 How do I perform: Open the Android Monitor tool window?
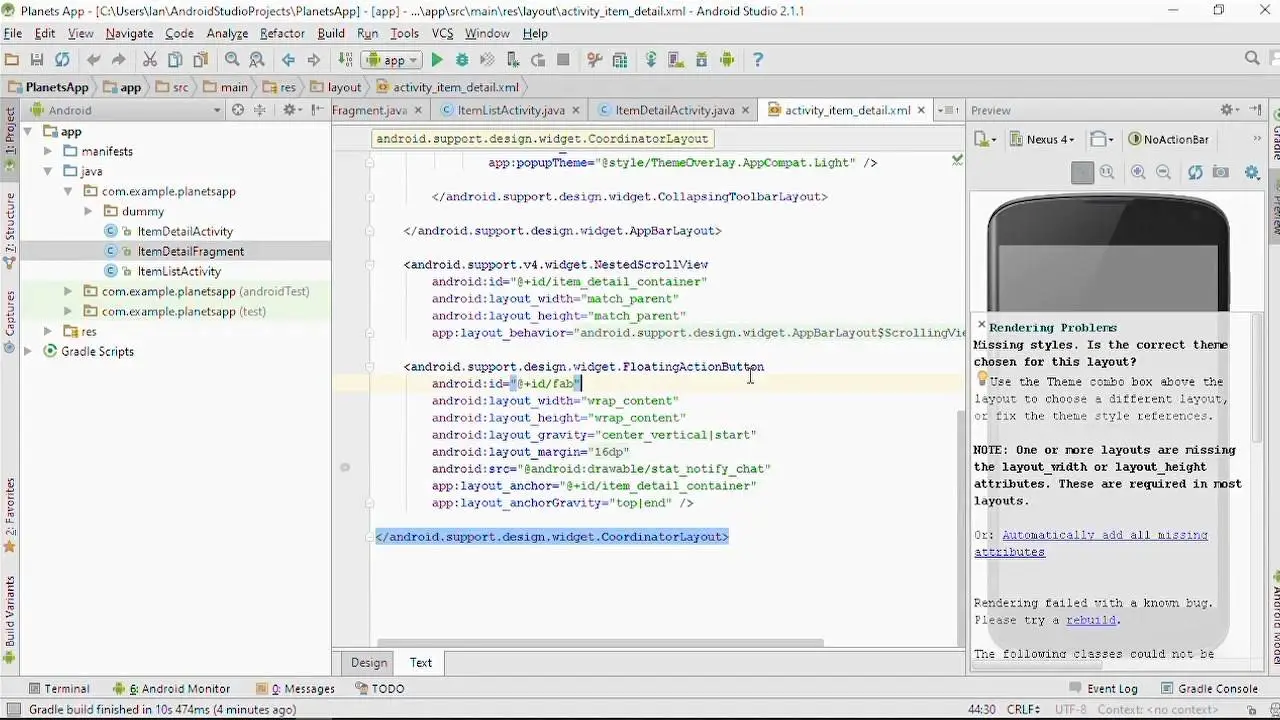click(172, 688)
